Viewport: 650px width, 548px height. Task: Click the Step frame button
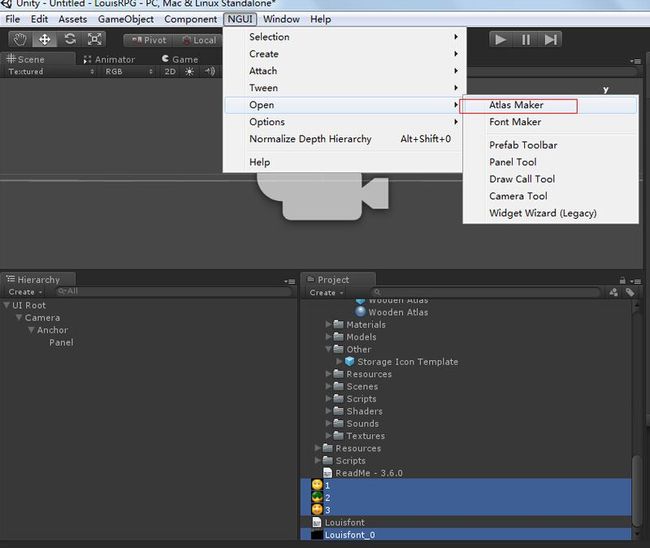[x=551, y=40]
